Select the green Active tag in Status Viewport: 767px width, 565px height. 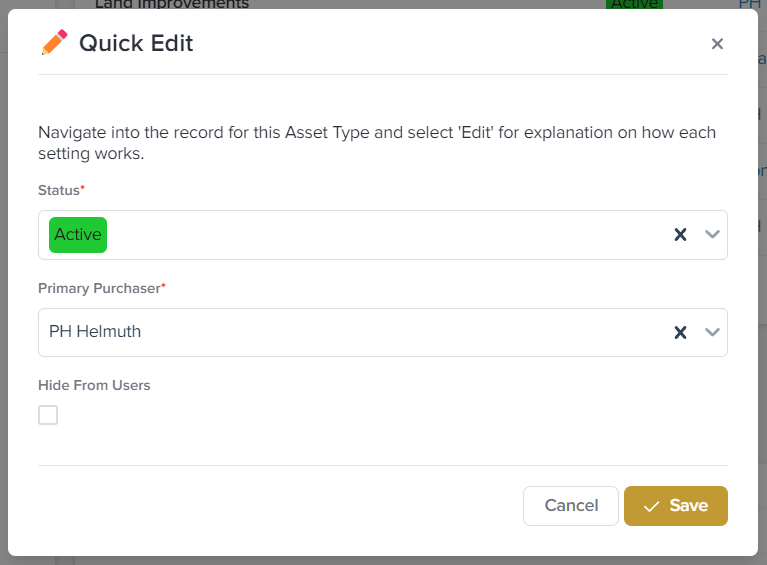click(x=78, y=235)
